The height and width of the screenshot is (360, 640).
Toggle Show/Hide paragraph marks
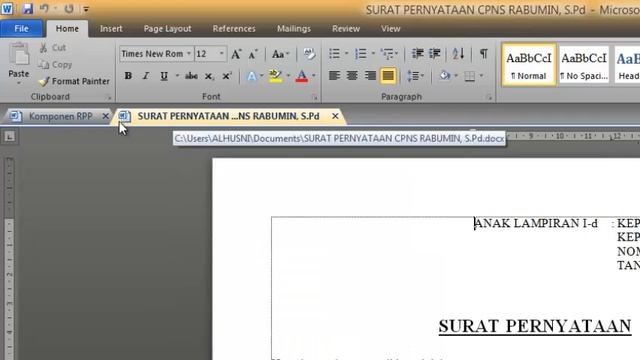click(x=484, y=53)
